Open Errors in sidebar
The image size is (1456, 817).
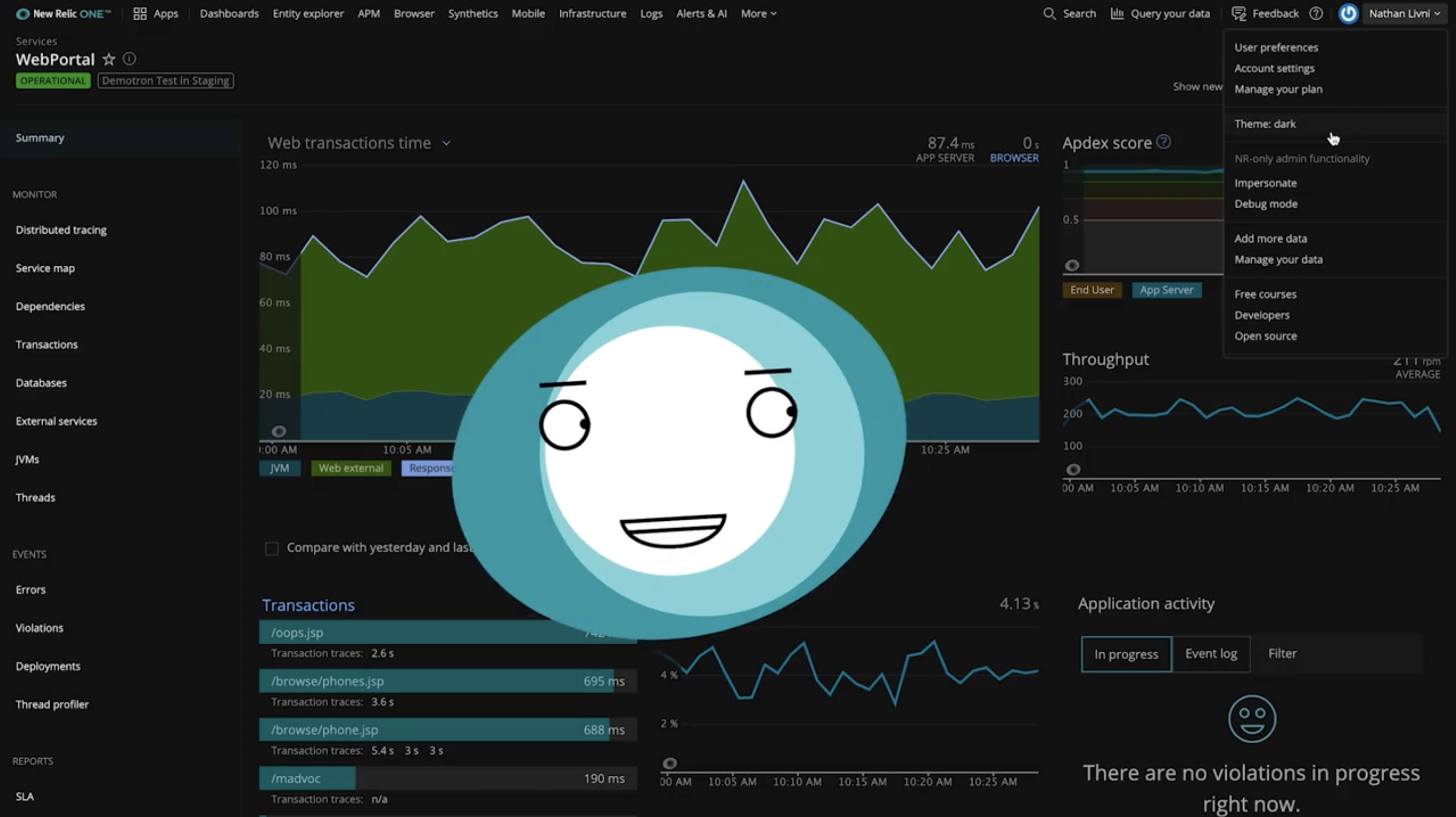[30, 590]
